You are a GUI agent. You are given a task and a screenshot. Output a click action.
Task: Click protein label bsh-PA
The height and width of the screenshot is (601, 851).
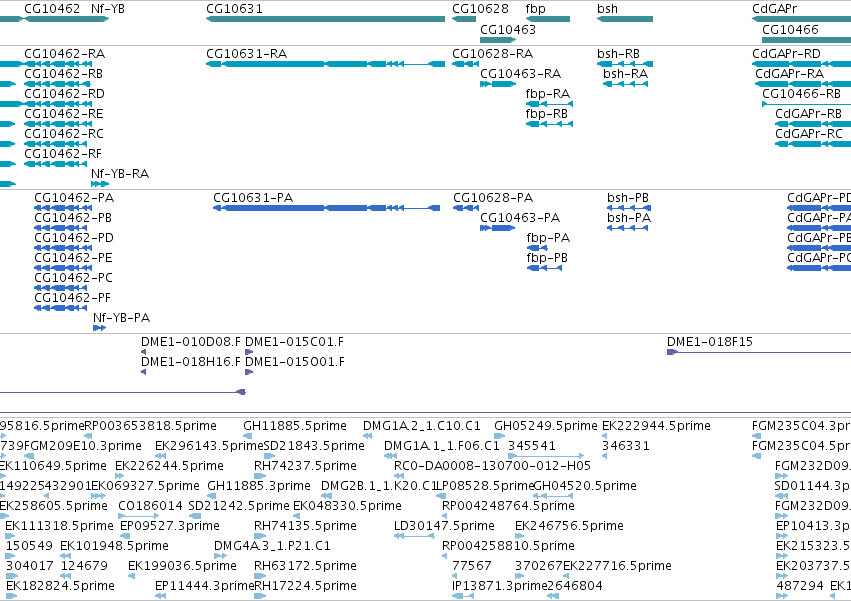pos(629,218)
